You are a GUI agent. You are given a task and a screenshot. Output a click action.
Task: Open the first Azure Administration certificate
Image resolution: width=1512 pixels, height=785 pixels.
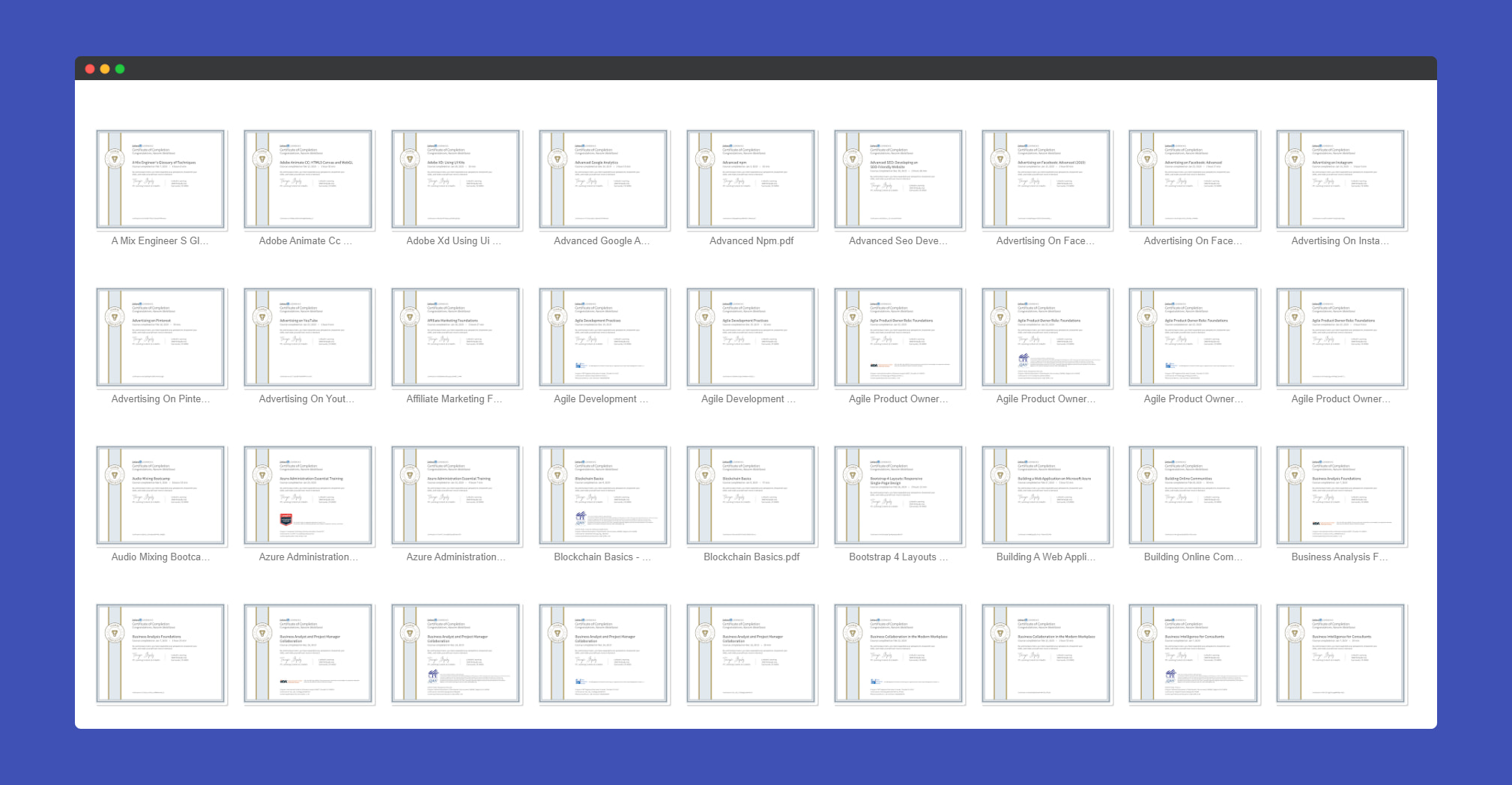[308, 496]
